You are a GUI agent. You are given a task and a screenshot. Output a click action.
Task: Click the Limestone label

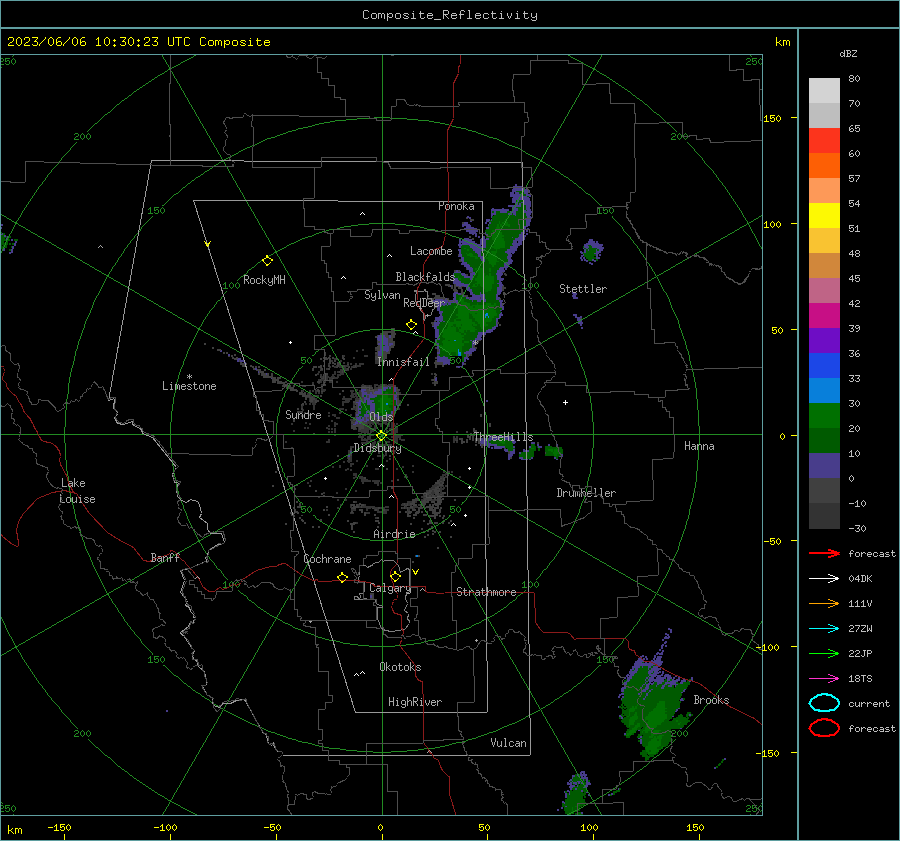point(189,386)
